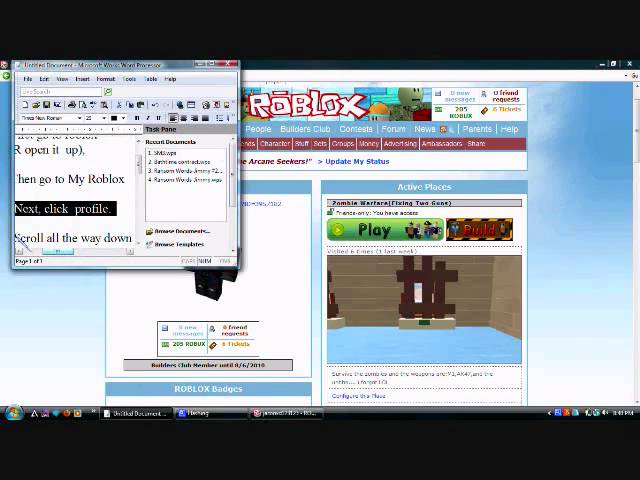Image resolution: width=640 pixels, height=480 pixels.
Task: Open Money submenu on Roblox red bar
Action: tap(369, 144)
